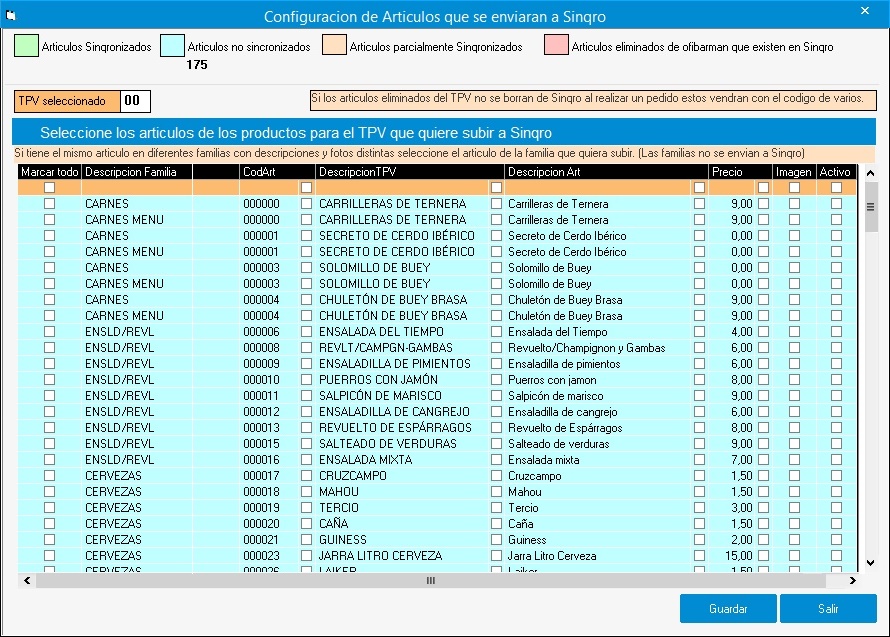Viewport: 890px width, 637px height.
Task: Enable Activo for SALPICÓN DE MARISCO
Action: click(836, 396)
